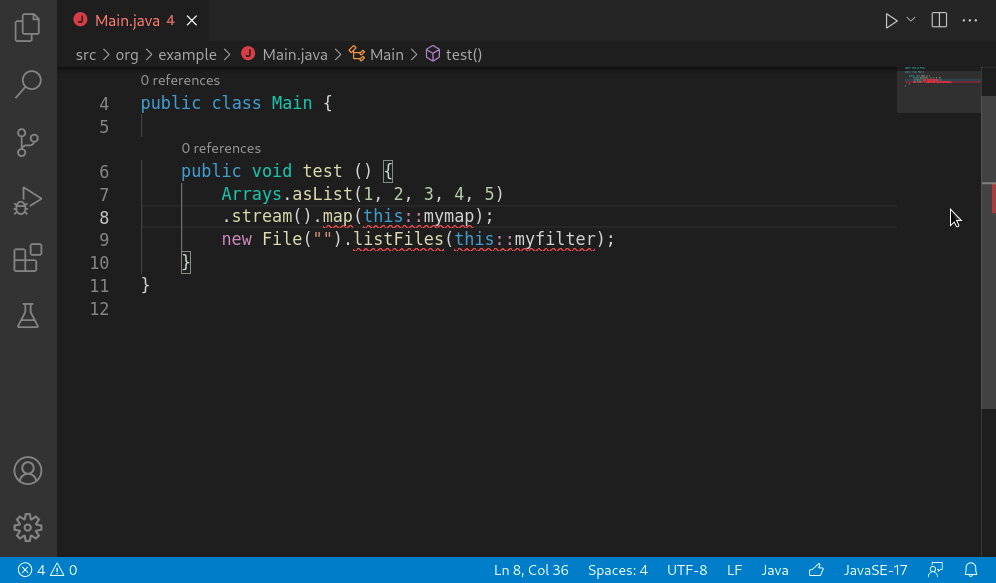Split the editor to the right
Screen dimensions: 996x583
tap(939, 20)
